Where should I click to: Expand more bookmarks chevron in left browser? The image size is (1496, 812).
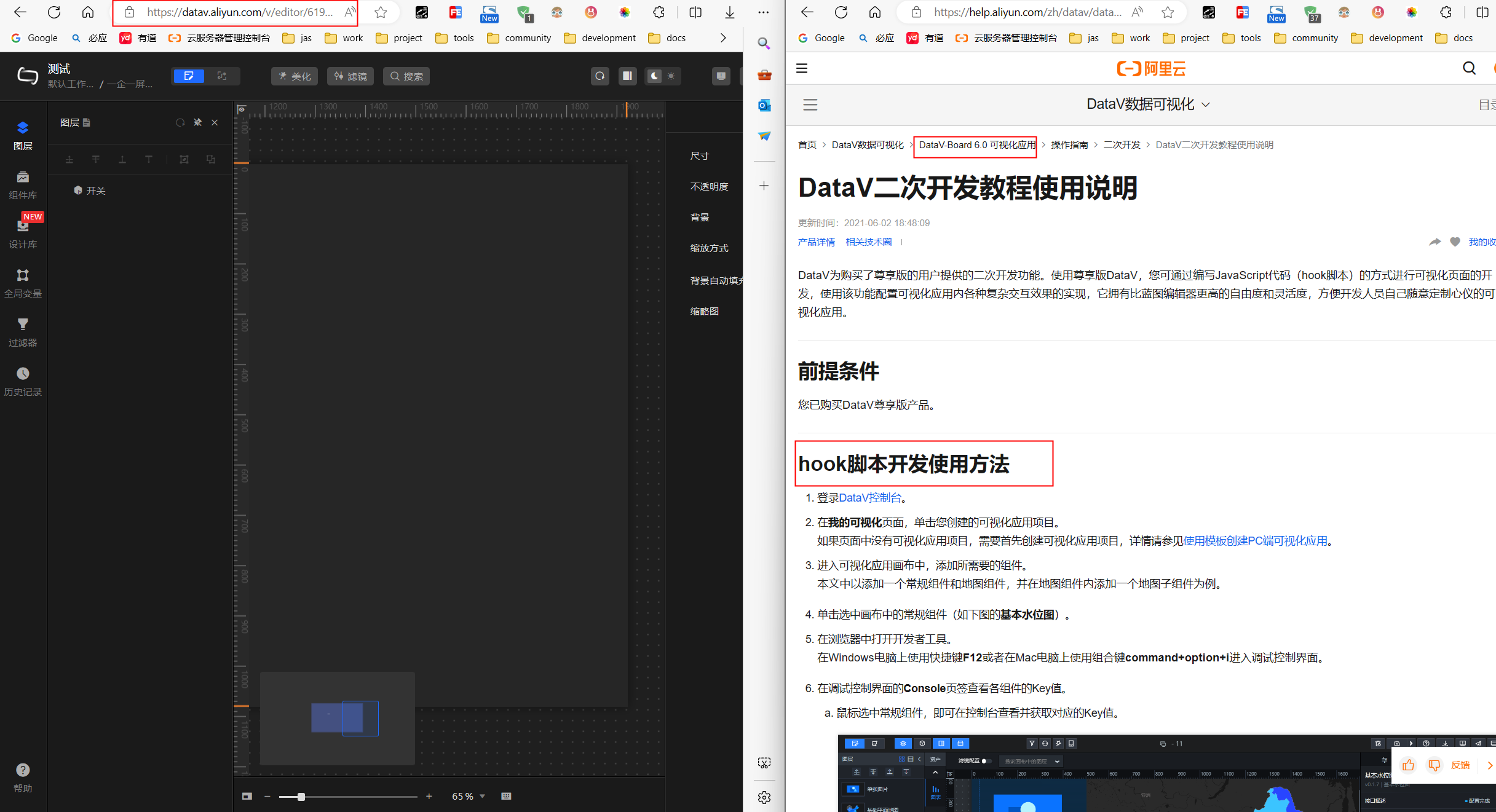coord(723,38)
